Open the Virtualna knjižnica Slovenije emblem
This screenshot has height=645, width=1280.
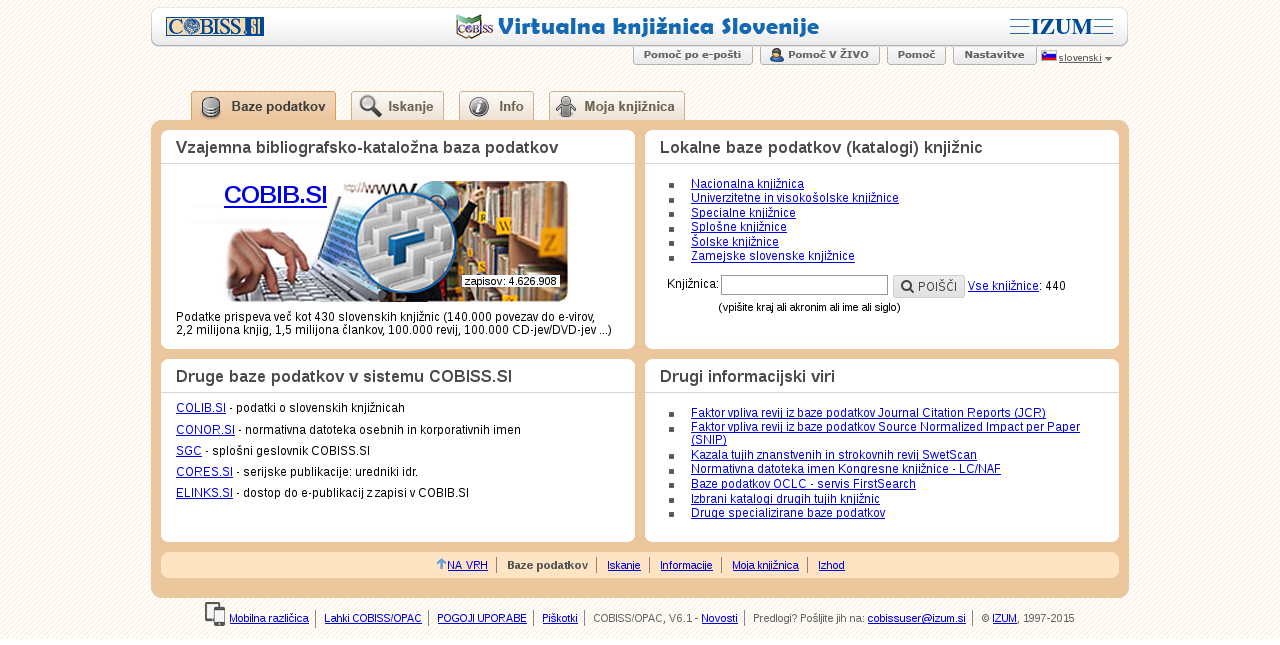click(x=474, y=27)
